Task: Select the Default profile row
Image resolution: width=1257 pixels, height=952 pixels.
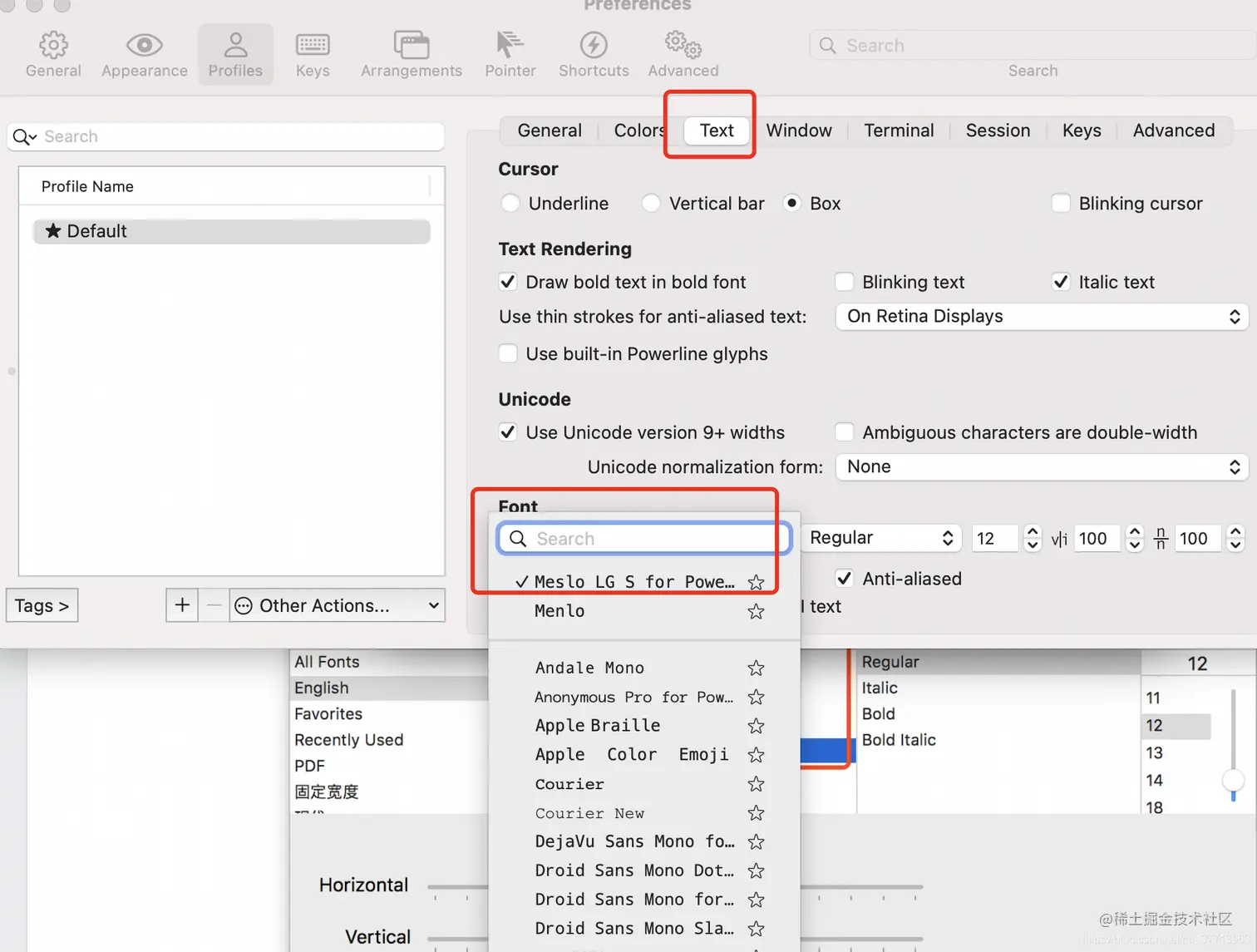Action: tap(232, 231)
